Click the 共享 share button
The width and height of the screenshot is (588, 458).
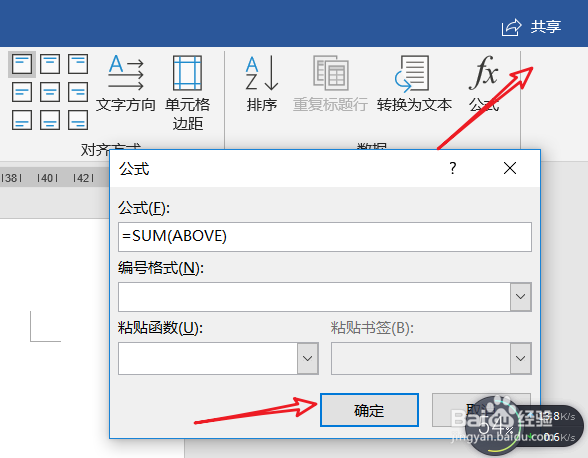531,27
